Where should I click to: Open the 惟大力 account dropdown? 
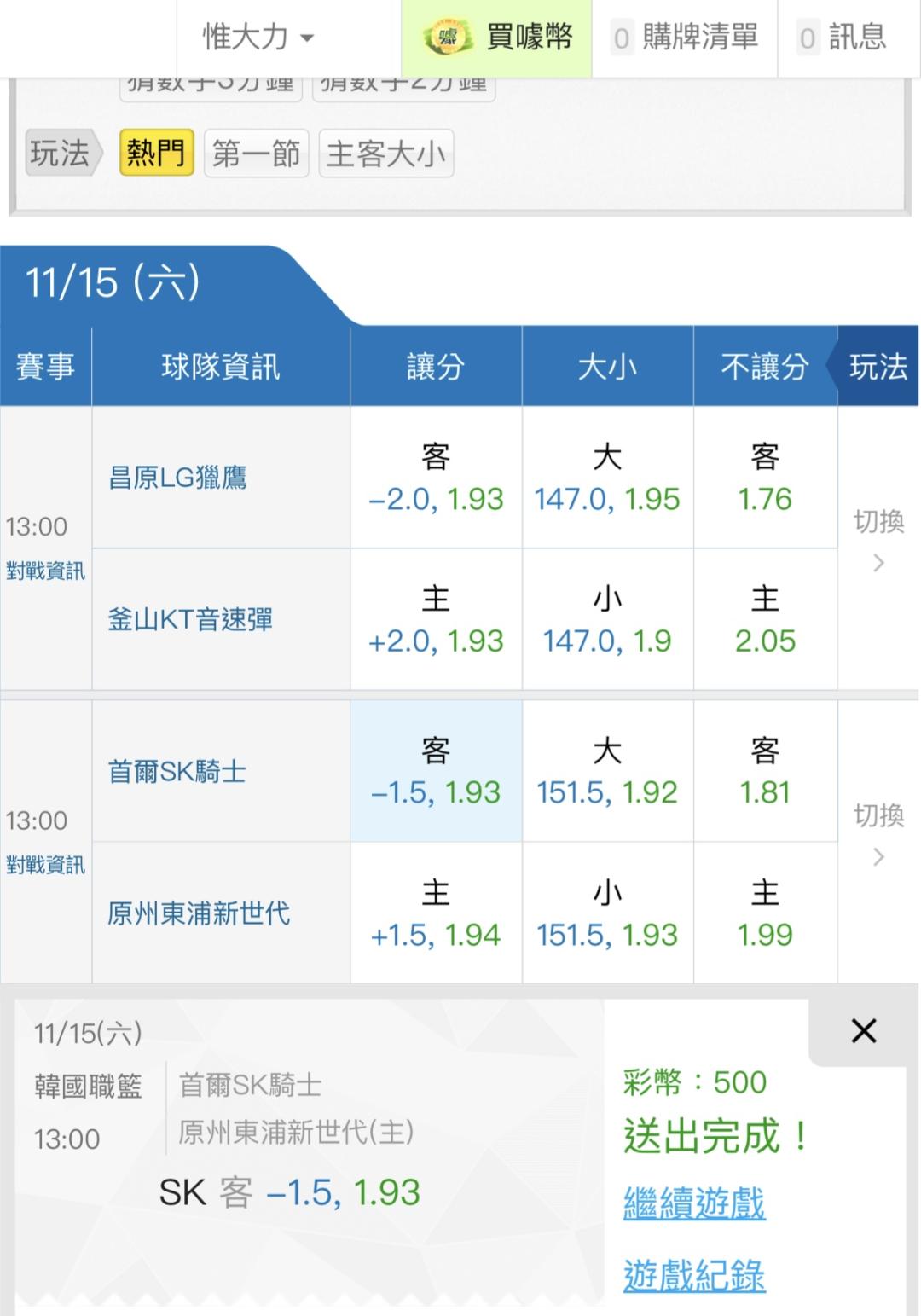coord(258,38)
